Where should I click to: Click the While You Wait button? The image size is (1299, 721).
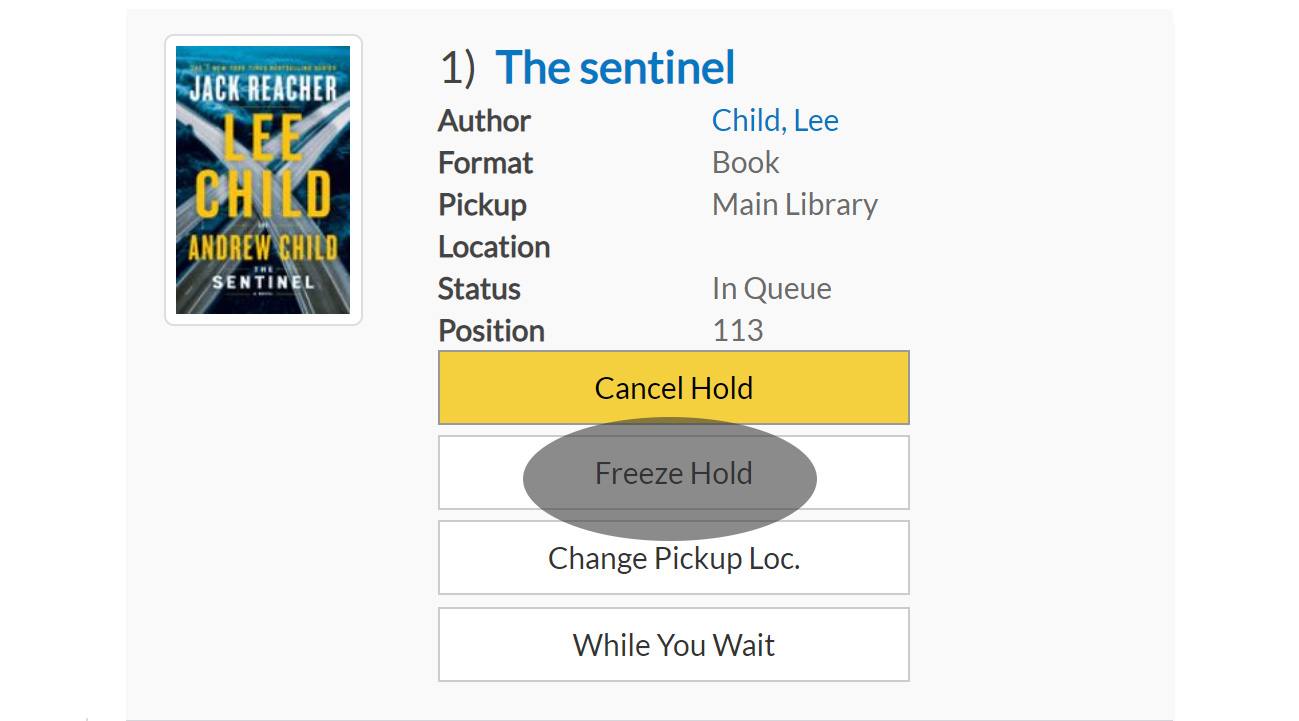pyautogui.click(x=674, y=645)
